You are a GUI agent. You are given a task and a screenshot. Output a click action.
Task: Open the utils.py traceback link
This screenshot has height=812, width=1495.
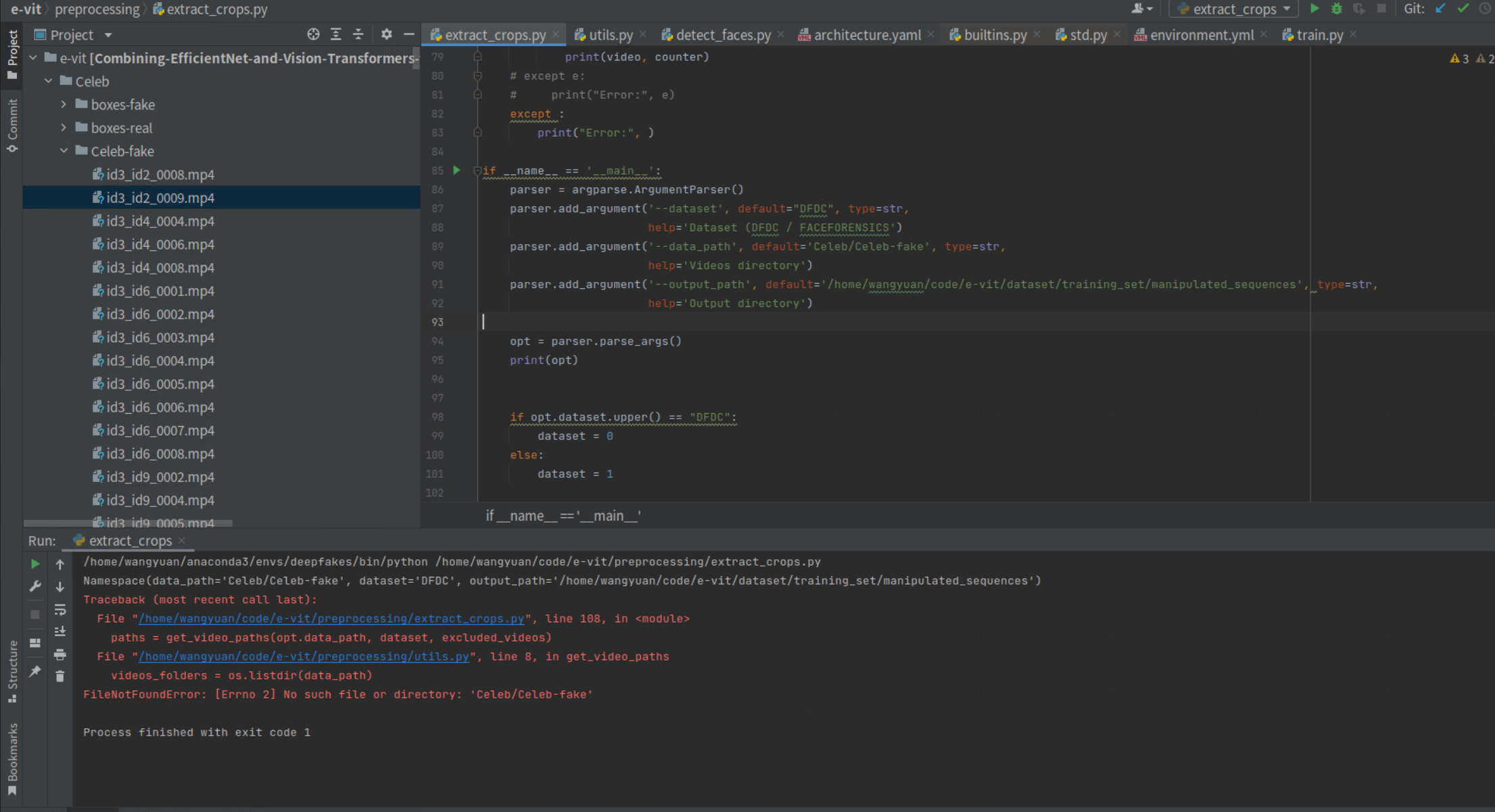304,656
